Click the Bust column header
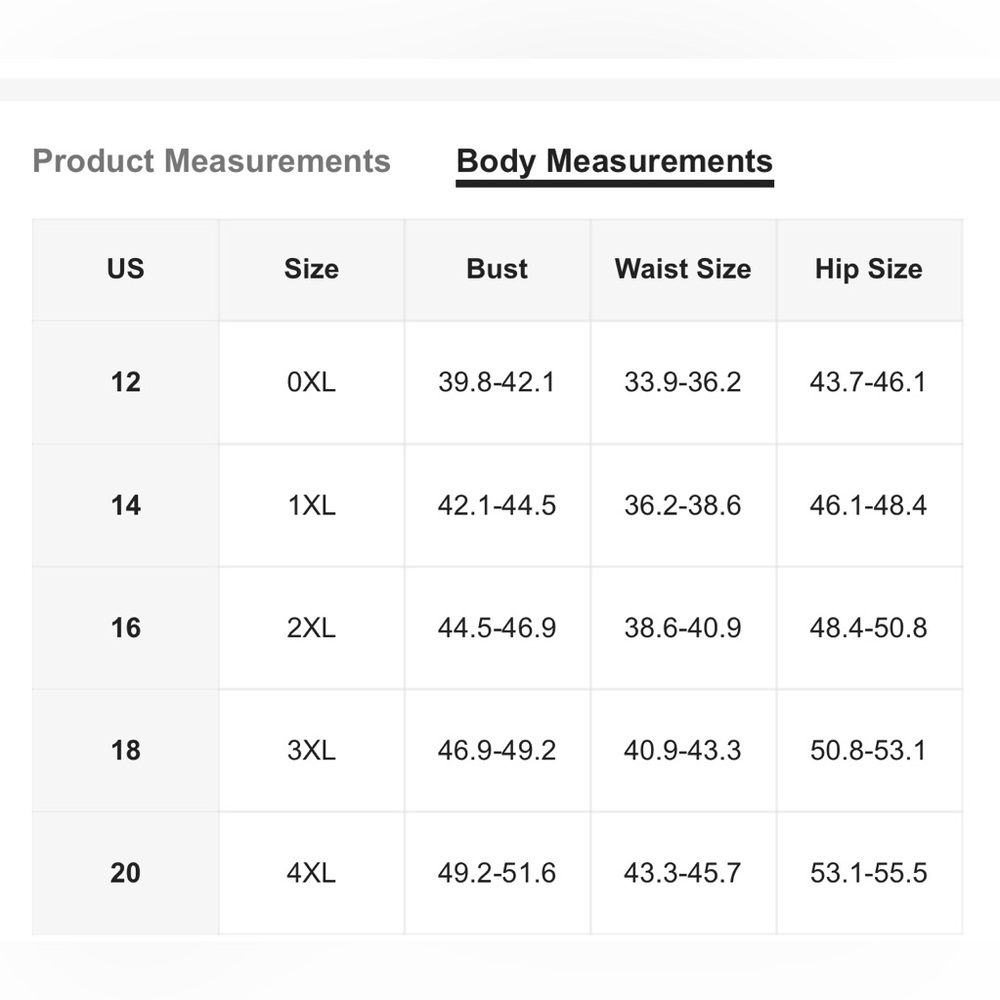Viewport: 1000px width, 1000px height. (x=497, y=268)
